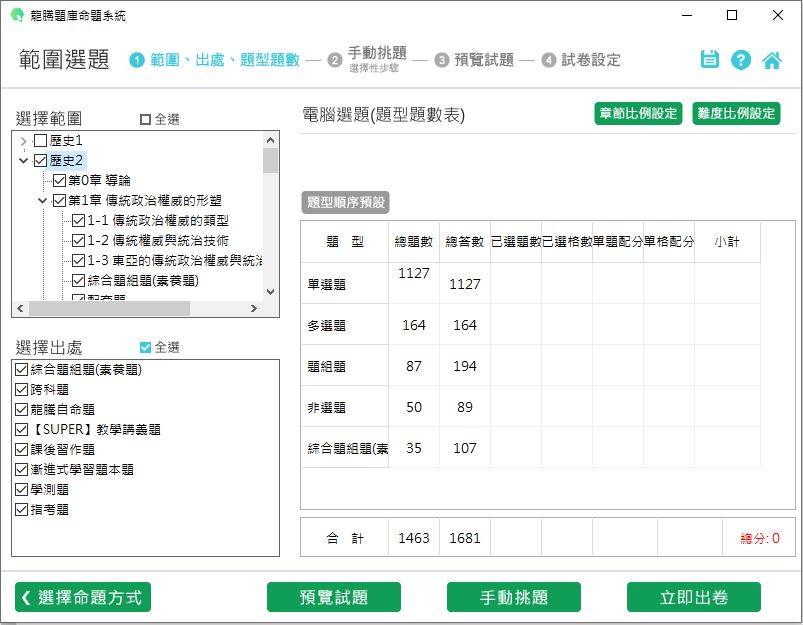Toggle 全選 checkbox for 選擇範圍
Viewport: 803px width, 625px height.
[x=145, y=119]
